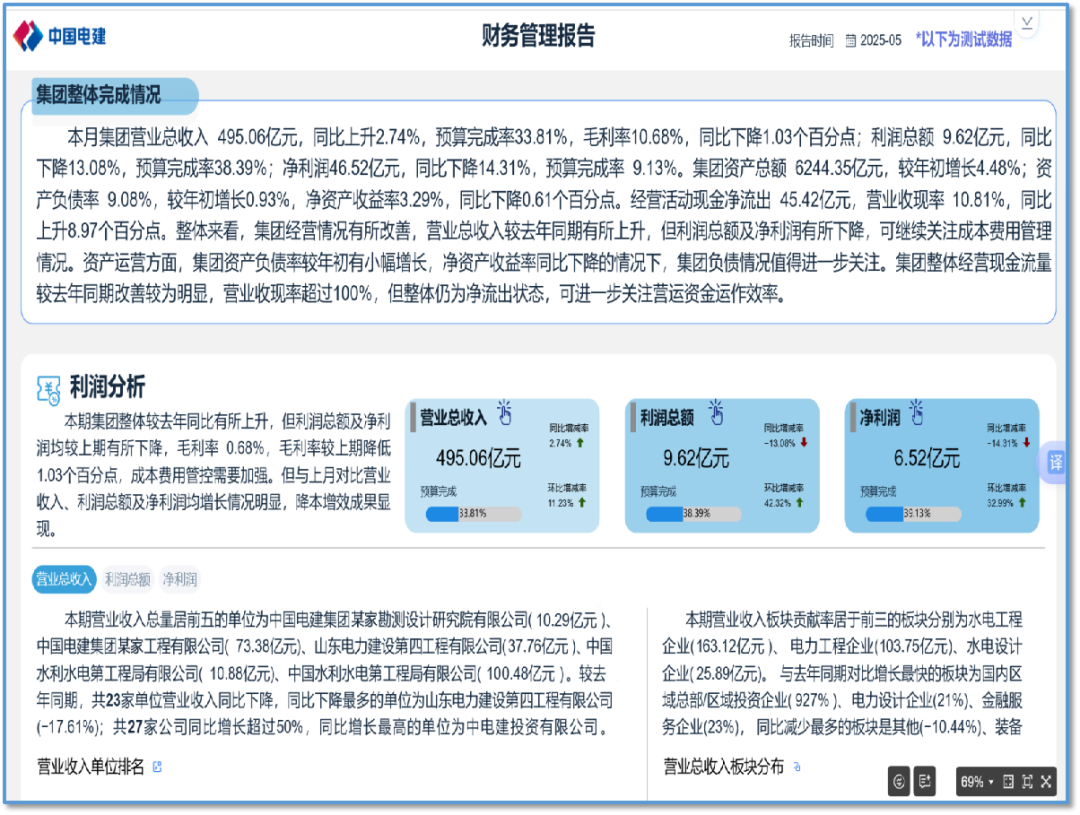
Task: Click the fullscreen focus icon
Action: click(1027, 782)
